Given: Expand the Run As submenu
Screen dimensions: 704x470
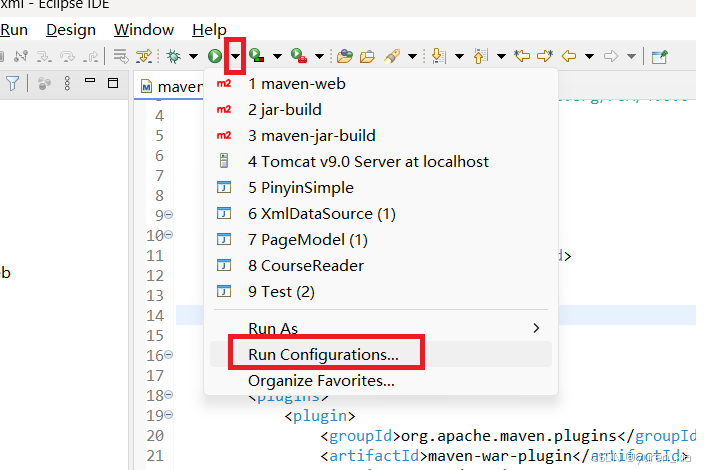Looking at the screenshot, I should 381,329.
